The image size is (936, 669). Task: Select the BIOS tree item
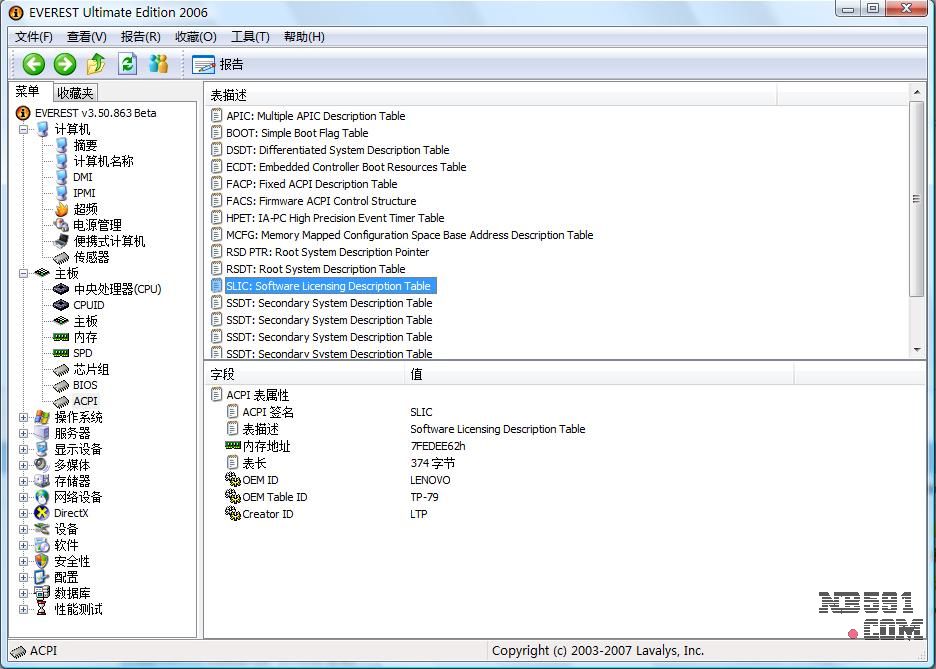[85, 385]
